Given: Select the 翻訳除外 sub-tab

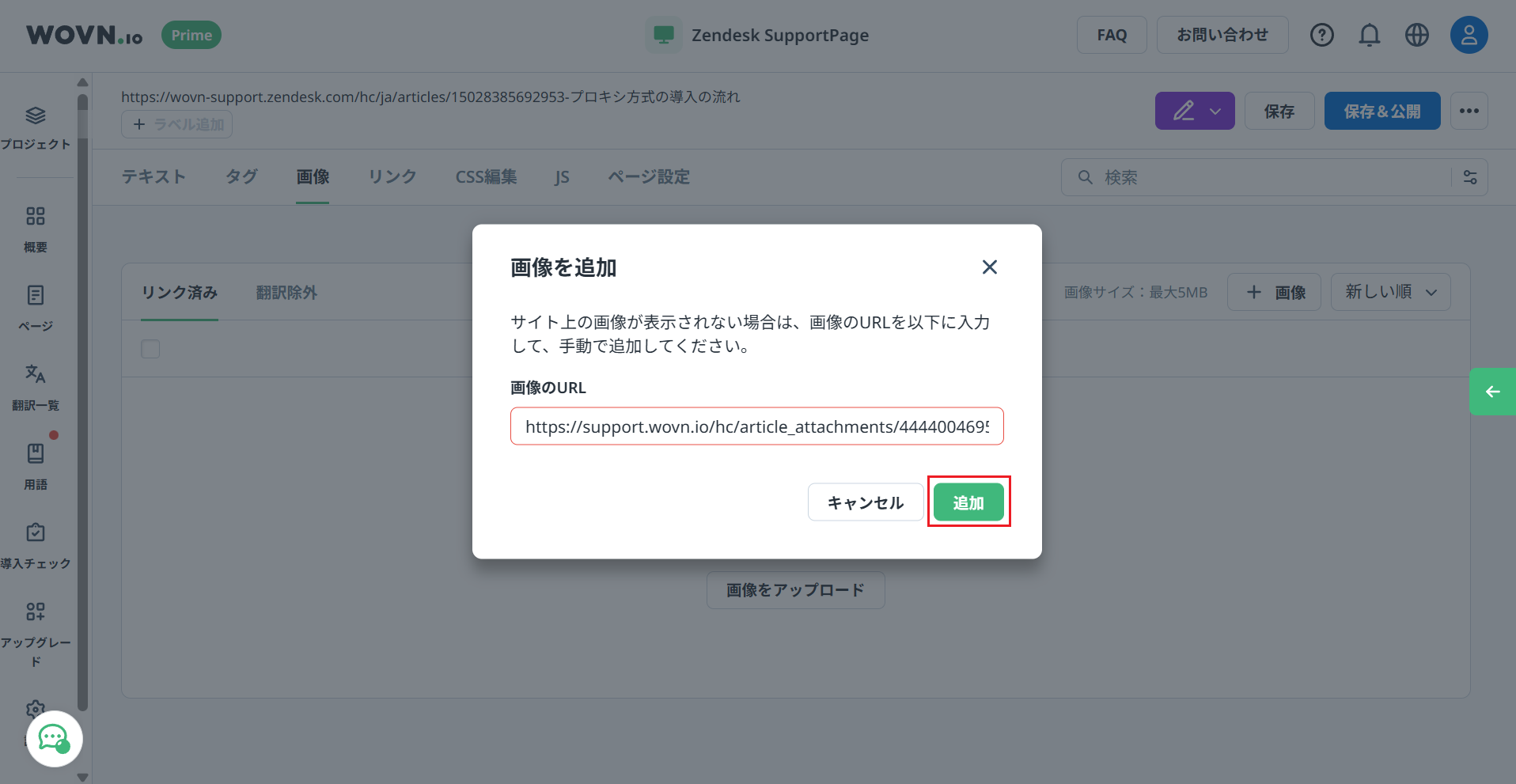Looking at the screenshot, I should (x=286, y=293).
